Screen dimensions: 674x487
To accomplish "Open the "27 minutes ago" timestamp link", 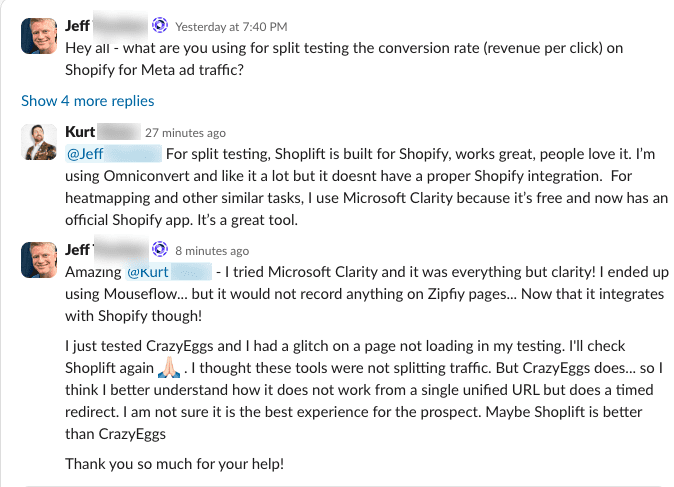I will coord(185,132).
